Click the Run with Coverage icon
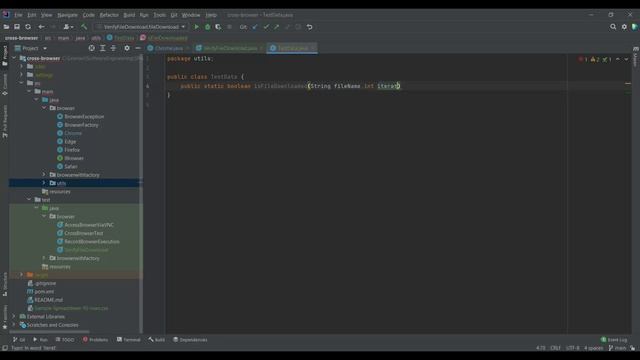This screenshot has height=360, width=640. [218, 27]
